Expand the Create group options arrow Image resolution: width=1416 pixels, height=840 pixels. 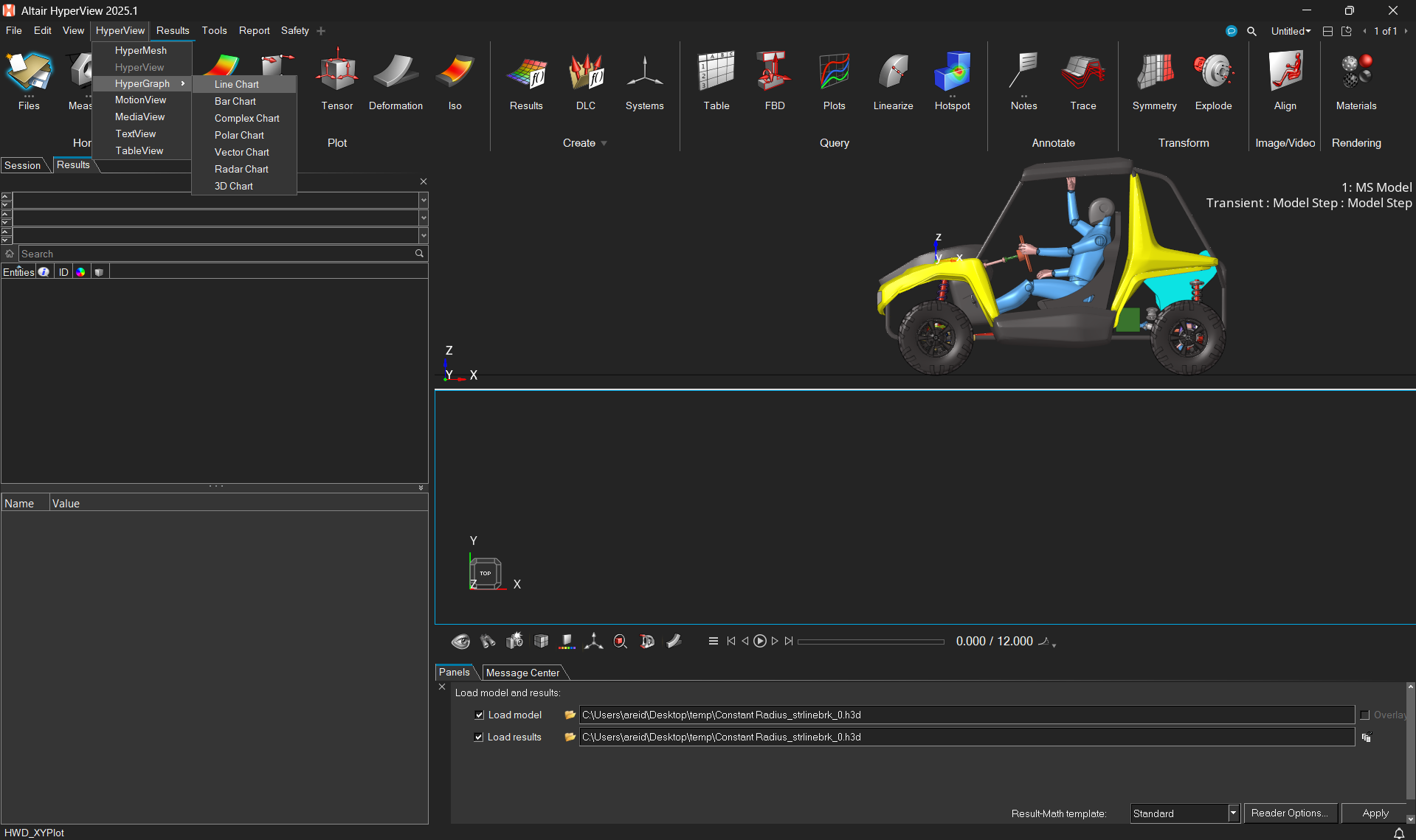point(604,143)
